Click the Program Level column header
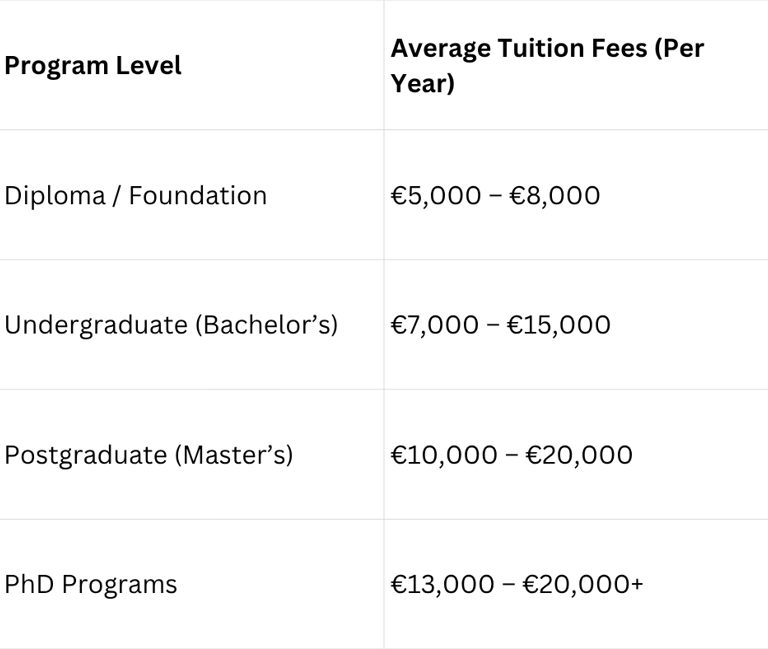 [93, 66]
